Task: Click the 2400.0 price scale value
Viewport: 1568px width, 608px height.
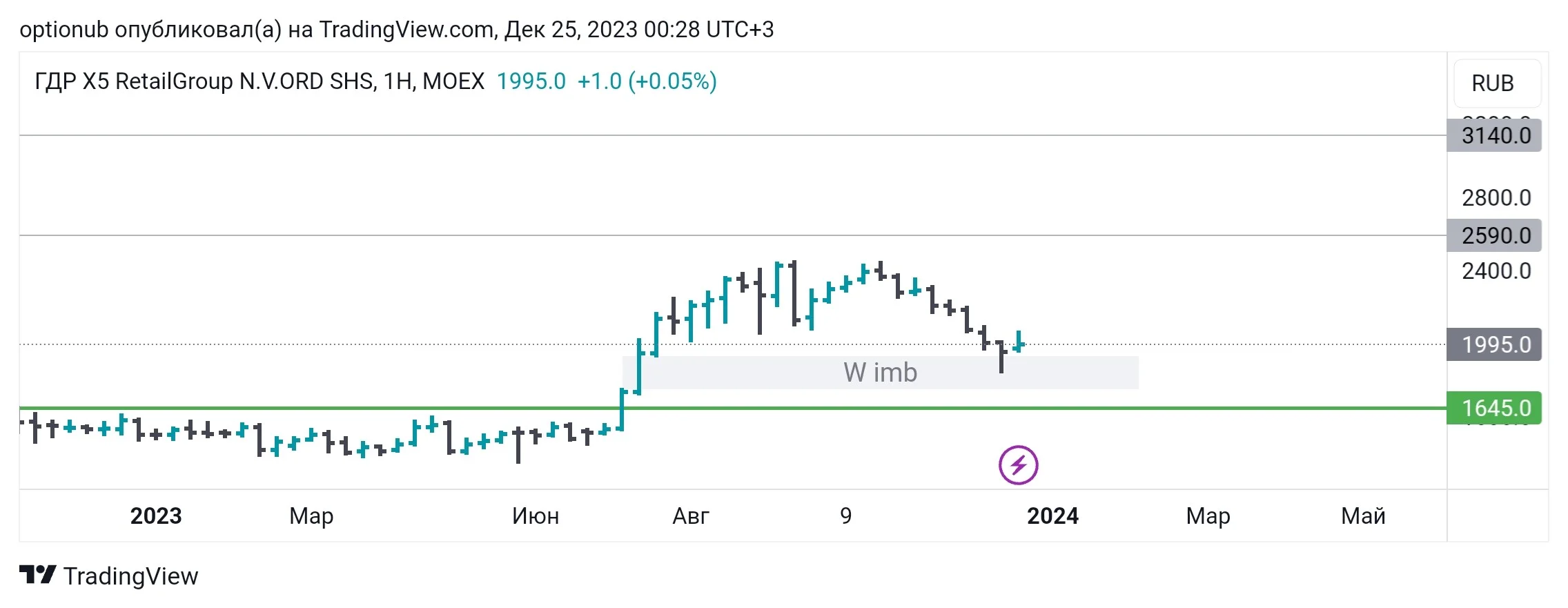Action: click(1496, 271)
